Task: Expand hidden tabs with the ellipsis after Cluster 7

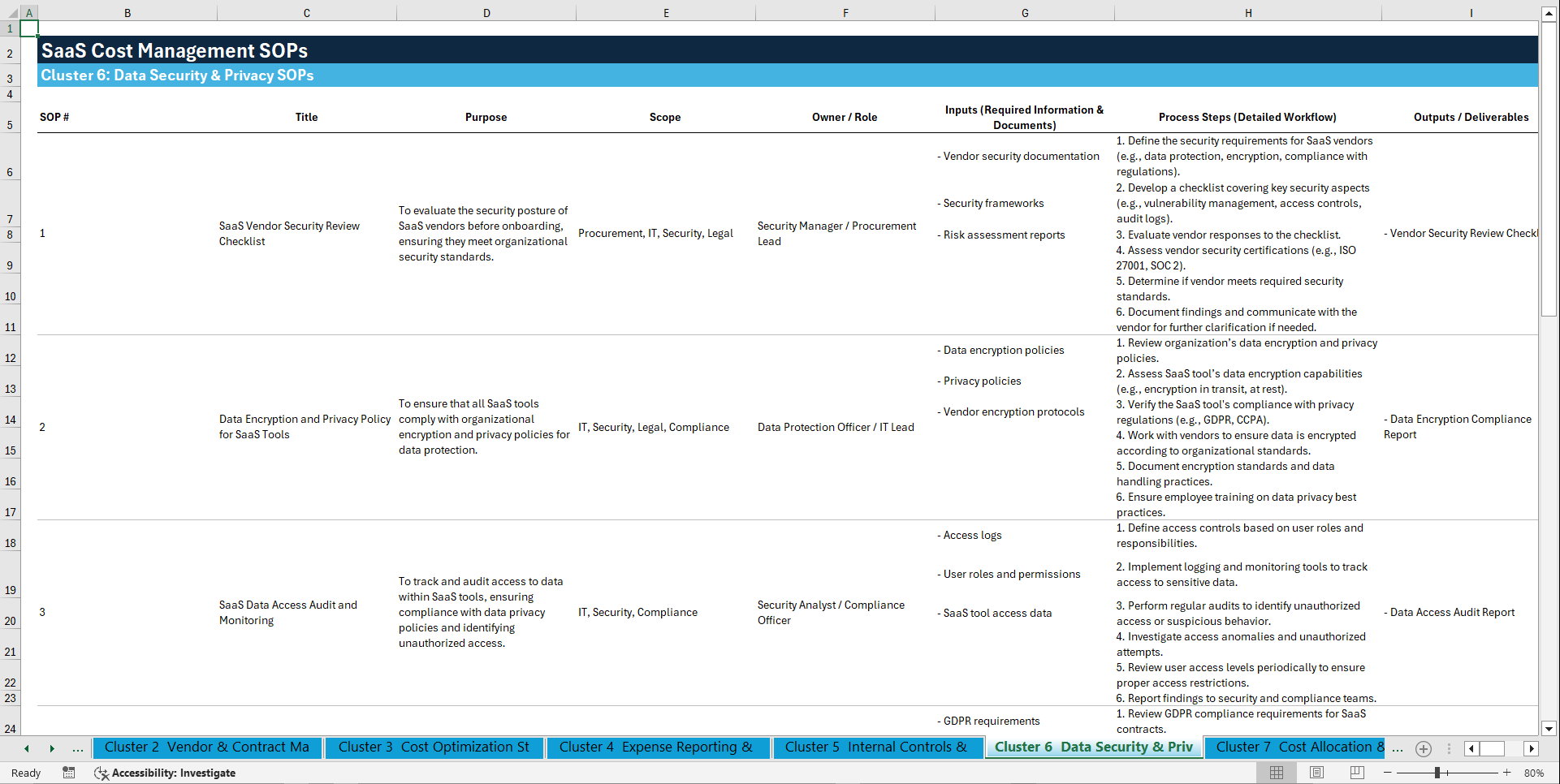Action: click(1398, 748)
